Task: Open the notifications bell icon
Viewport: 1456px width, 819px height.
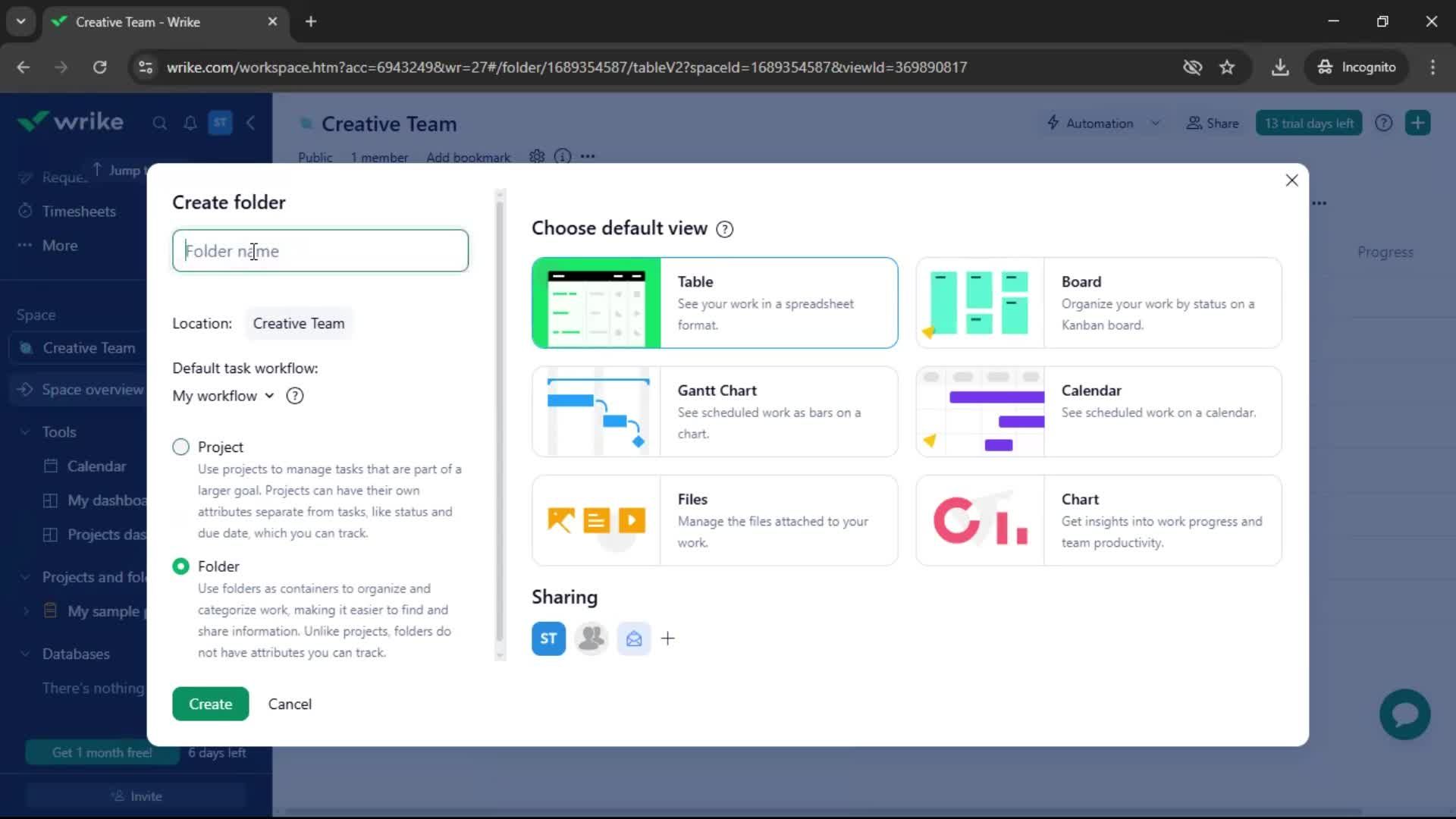Action: point(190,123)
